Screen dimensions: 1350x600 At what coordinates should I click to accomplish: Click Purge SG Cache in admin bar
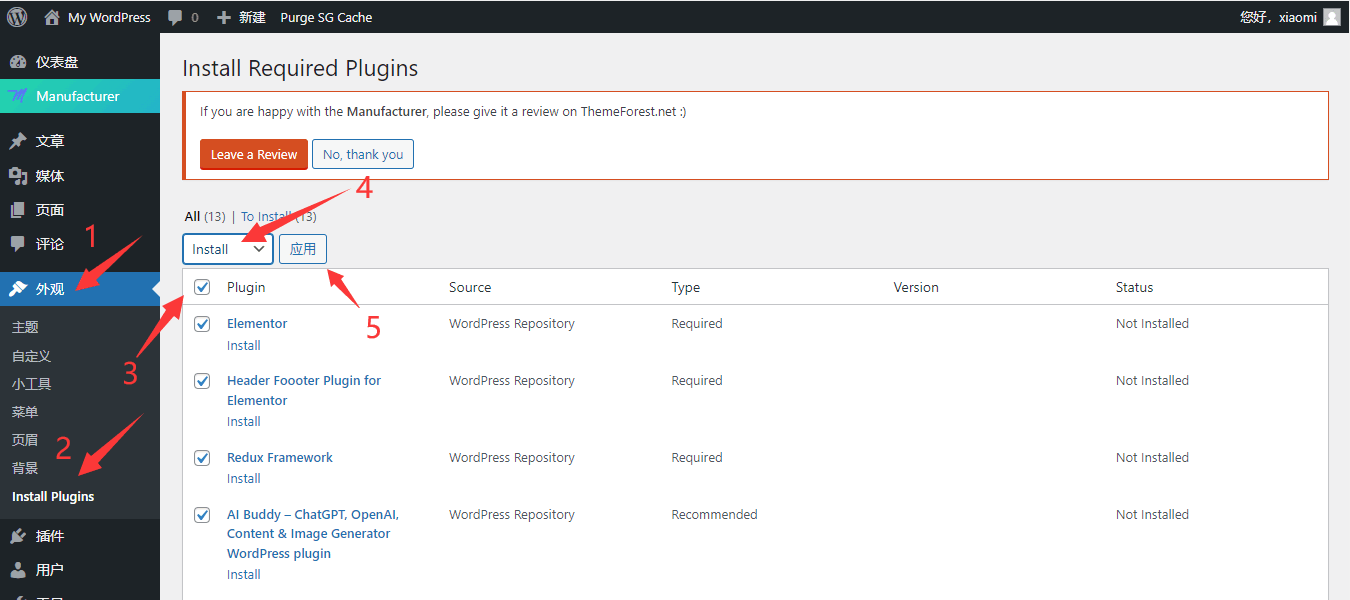pyautogui.click(x=326, y=17)
